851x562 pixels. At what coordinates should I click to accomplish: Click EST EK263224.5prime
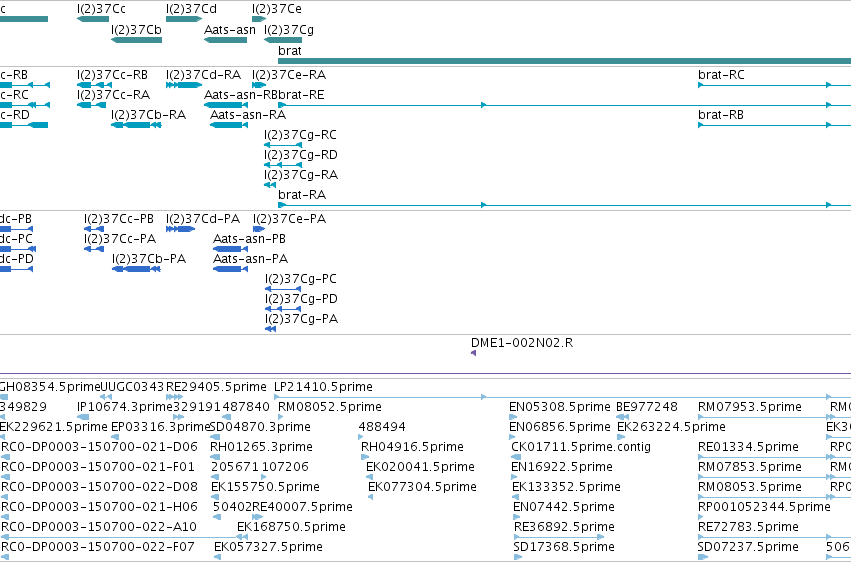point(671,427)
